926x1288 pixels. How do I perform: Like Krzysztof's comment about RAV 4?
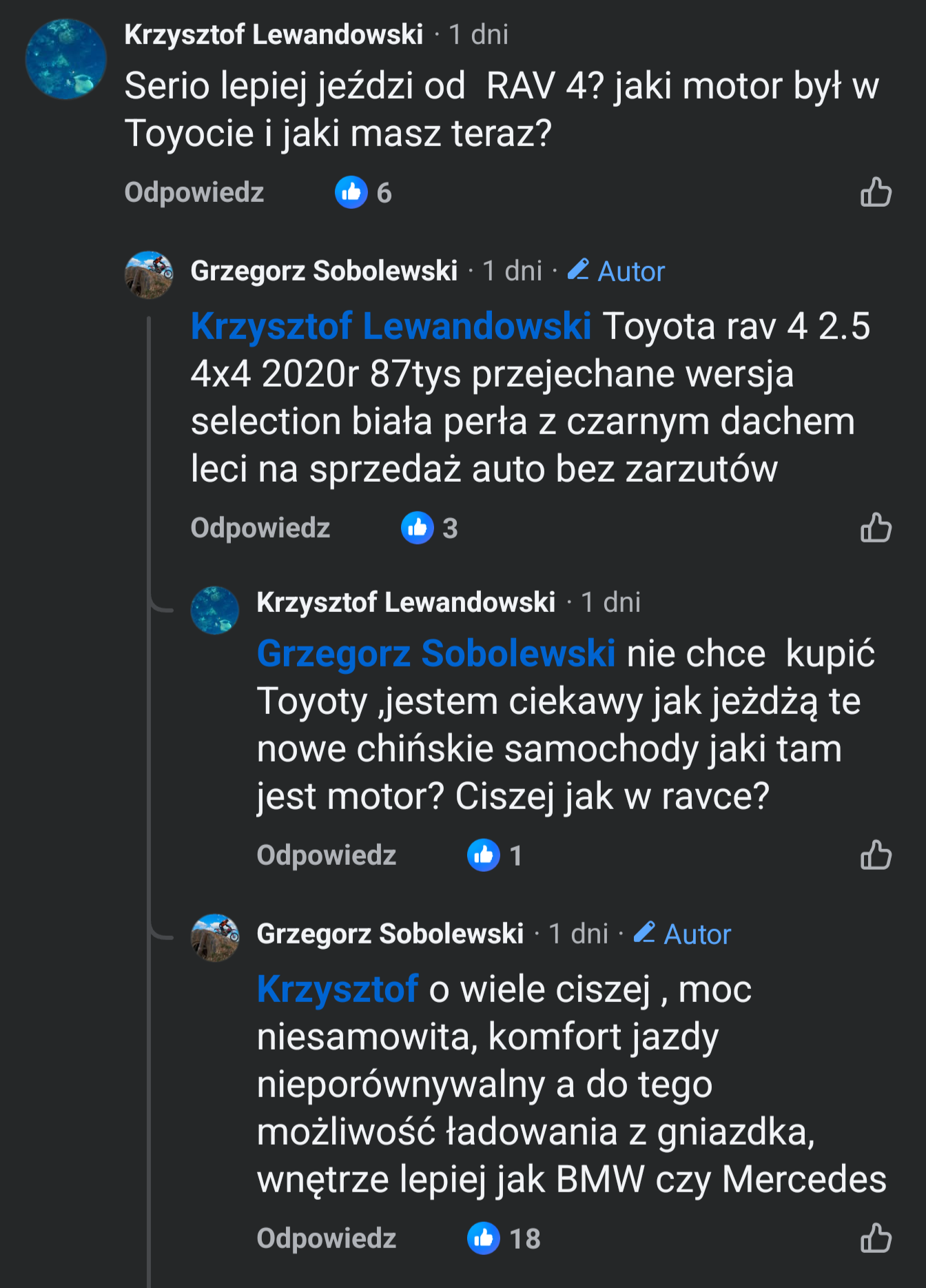click(x=876, y=192)
